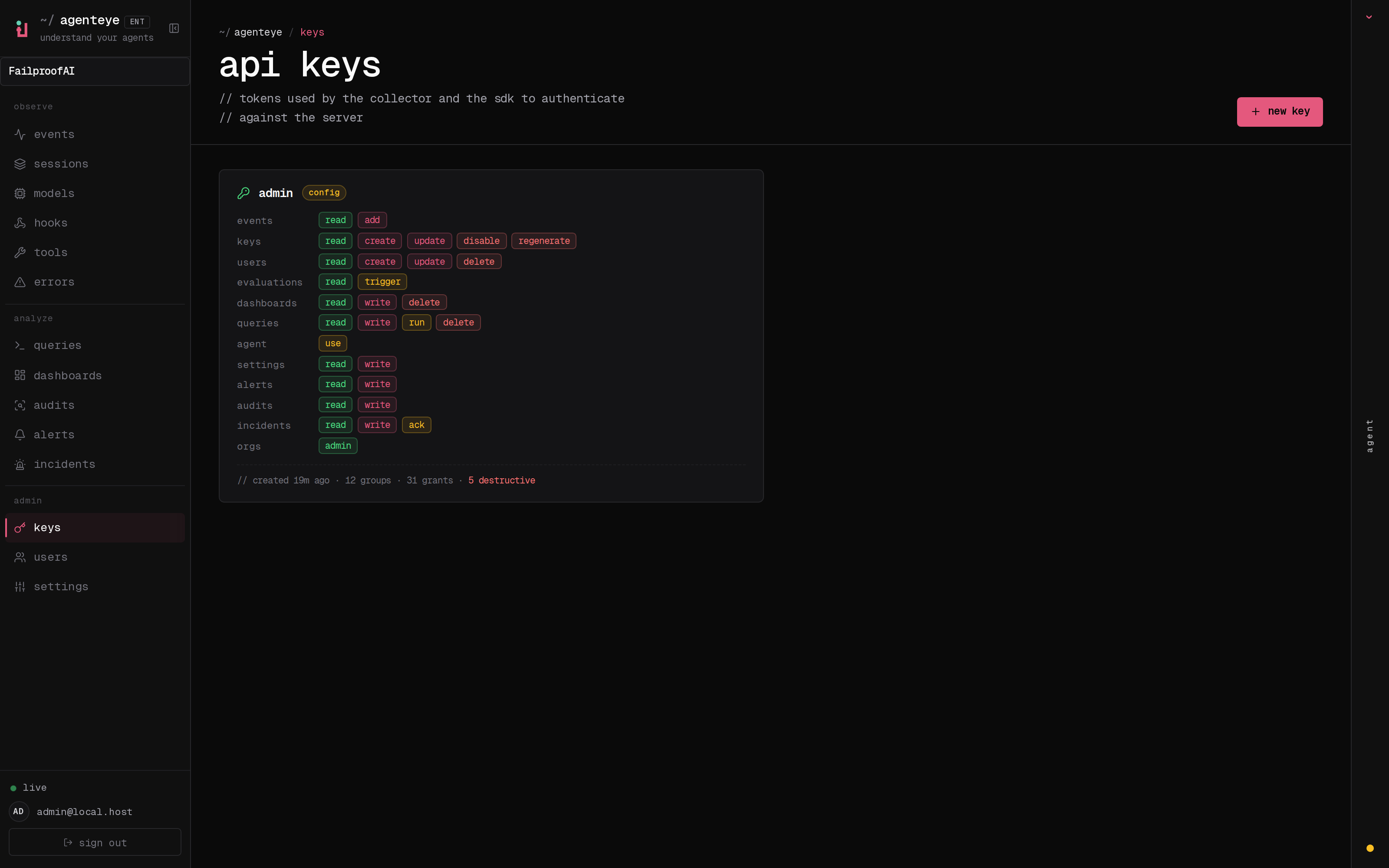Create a new key

tap(1279, 112)
